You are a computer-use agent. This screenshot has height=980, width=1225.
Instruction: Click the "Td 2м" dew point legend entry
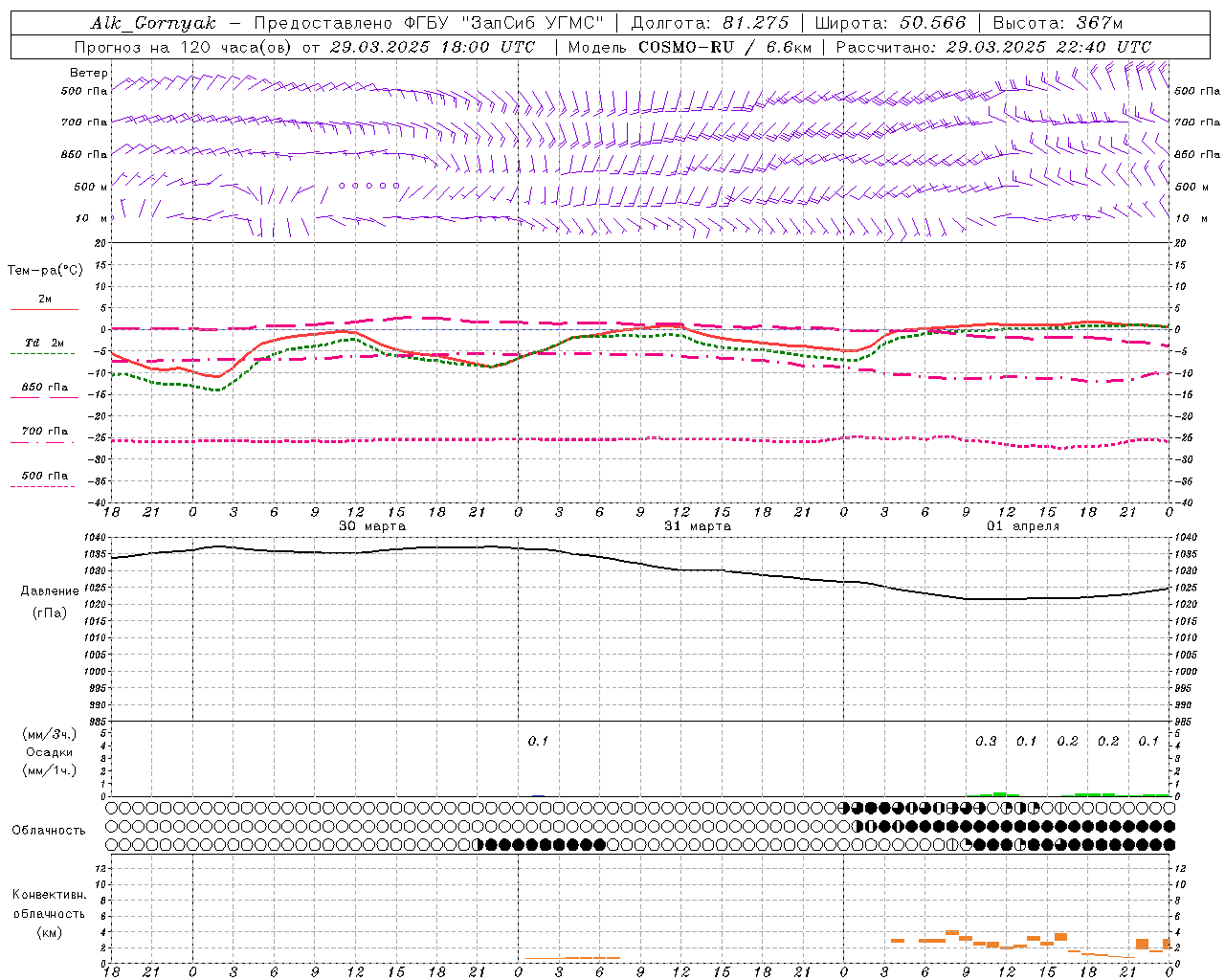click(44, 343)
